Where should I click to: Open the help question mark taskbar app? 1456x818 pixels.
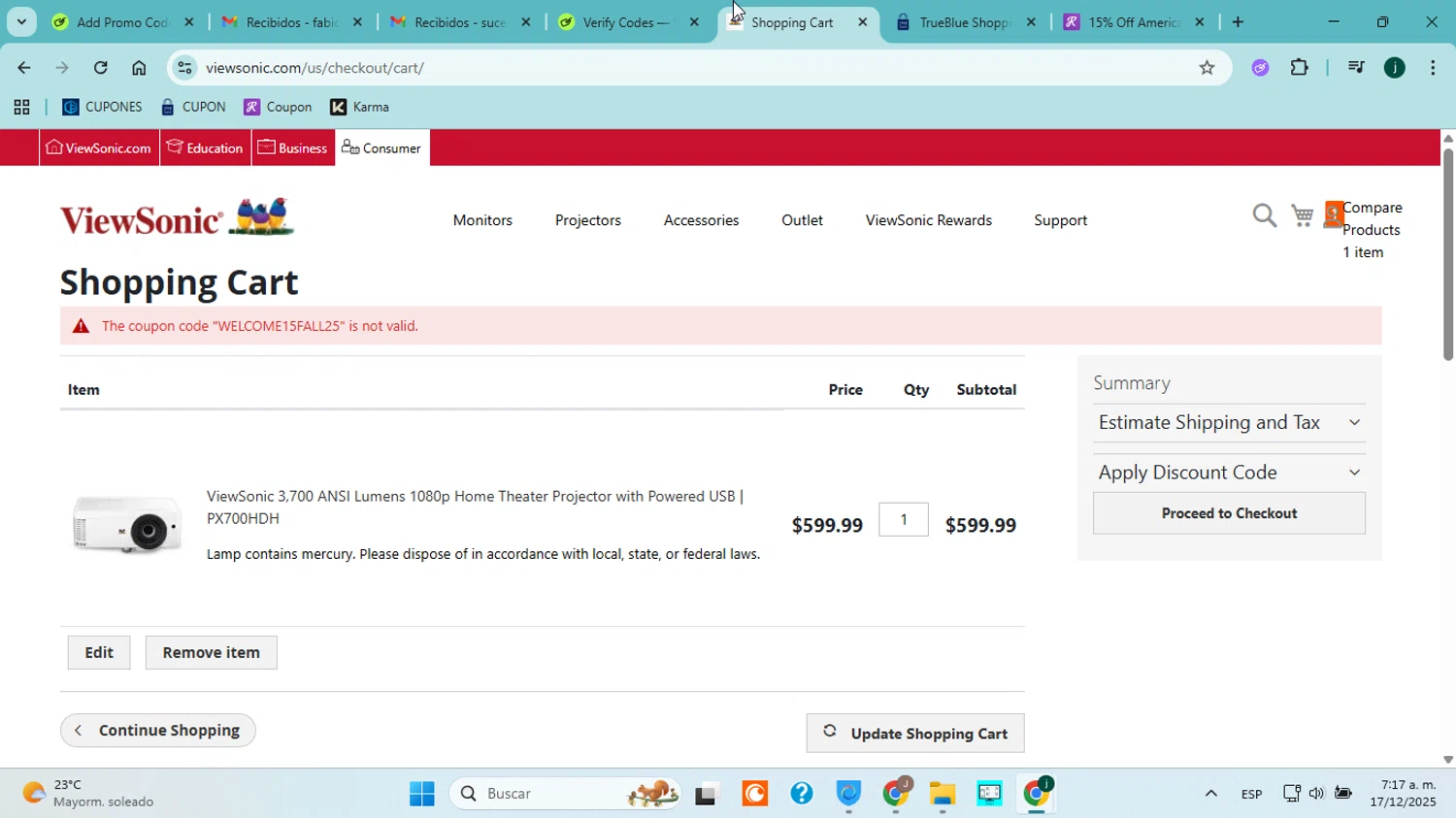[802, 794]
